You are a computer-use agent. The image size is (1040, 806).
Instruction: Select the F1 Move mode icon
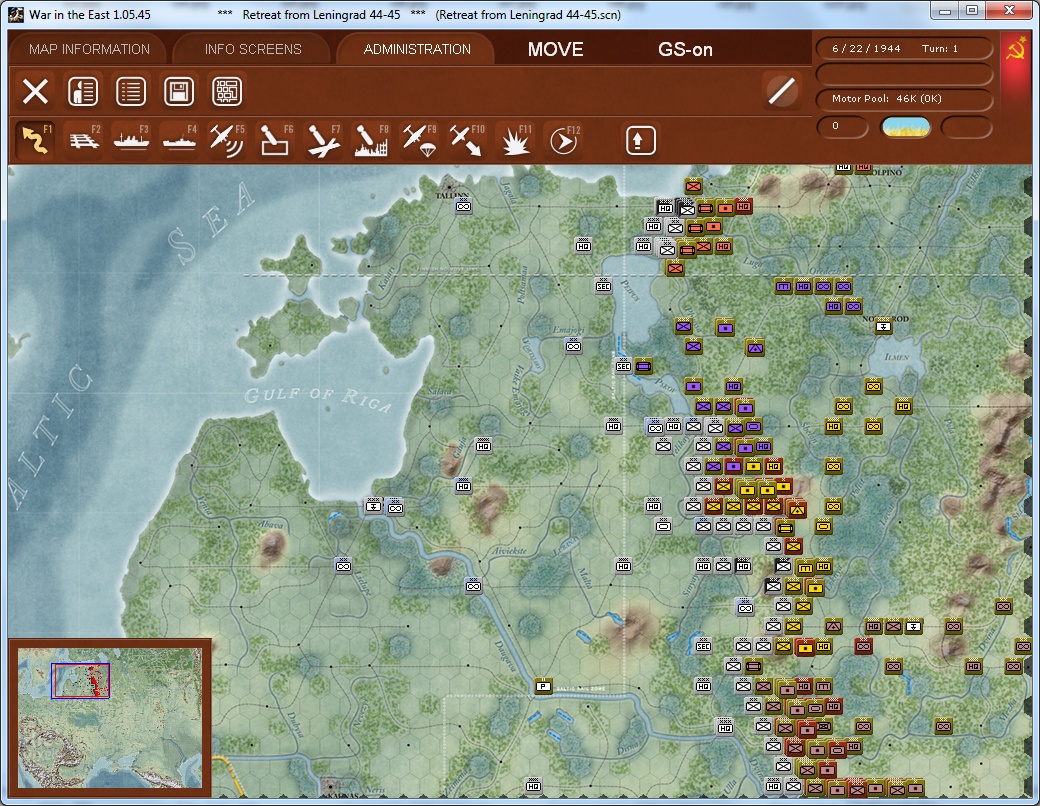[36, 140]
